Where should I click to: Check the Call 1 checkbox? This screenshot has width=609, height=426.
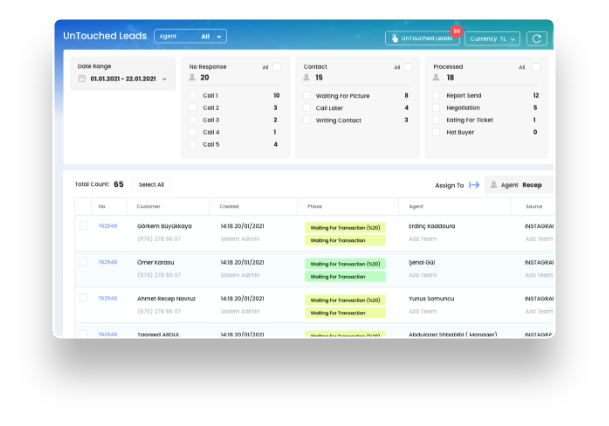193,96
